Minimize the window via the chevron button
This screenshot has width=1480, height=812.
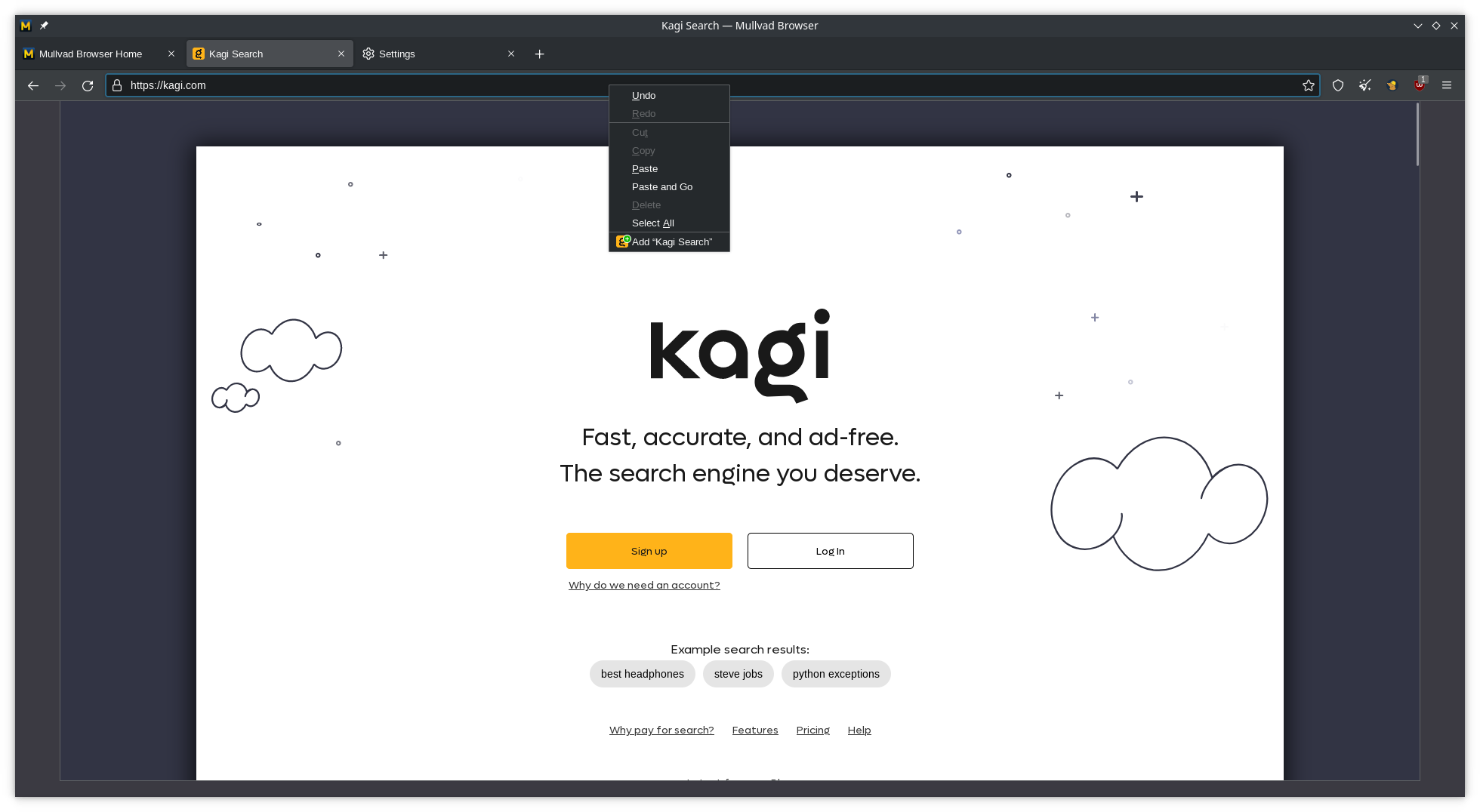click(x=1418, y=26)
